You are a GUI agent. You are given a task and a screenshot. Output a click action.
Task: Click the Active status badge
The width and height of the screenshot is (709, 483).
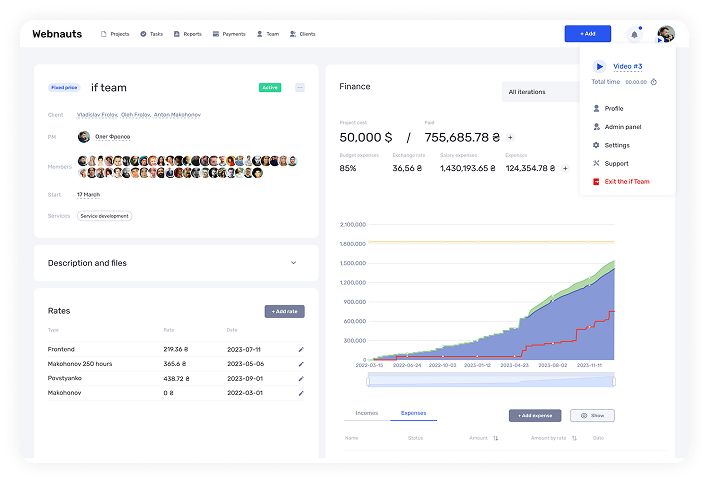[270, 87]
